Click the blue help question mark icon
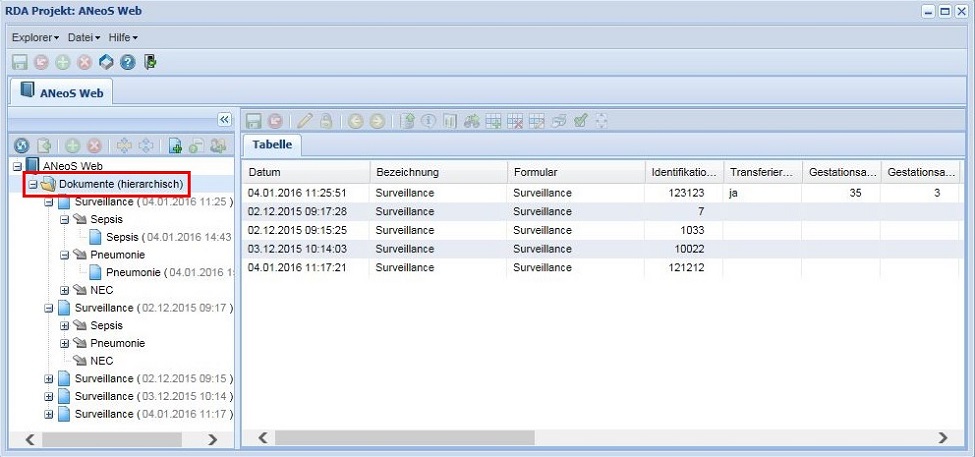975x457 pixels. 127,62
